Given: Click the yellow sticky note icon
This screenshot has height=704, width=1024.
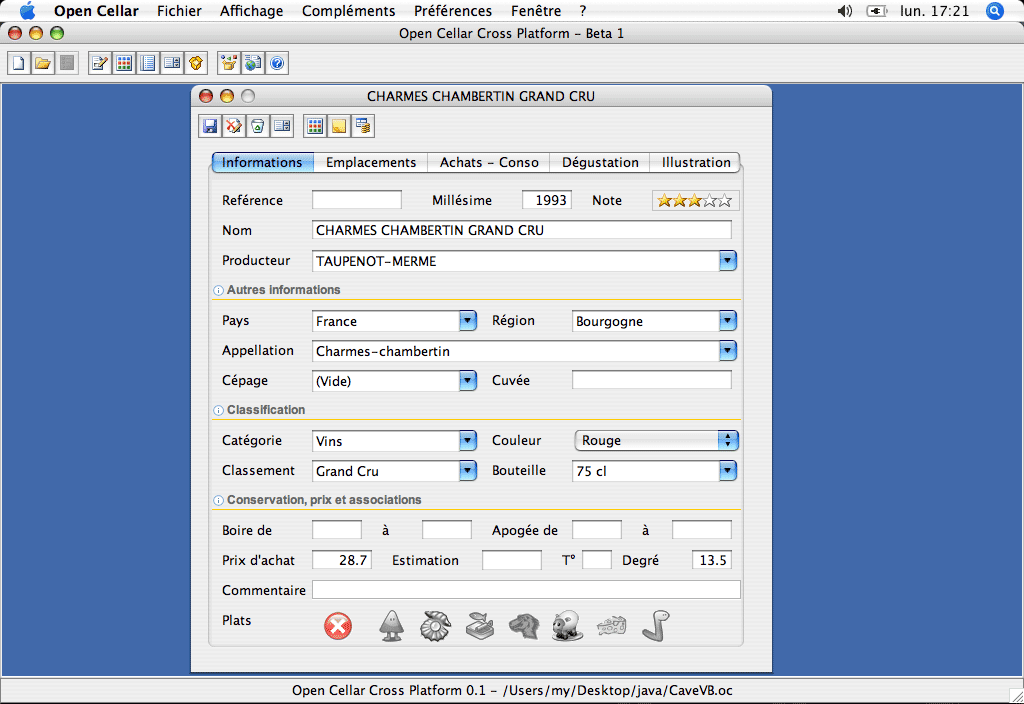Looking at the screenshot, I should coord(339,126).
